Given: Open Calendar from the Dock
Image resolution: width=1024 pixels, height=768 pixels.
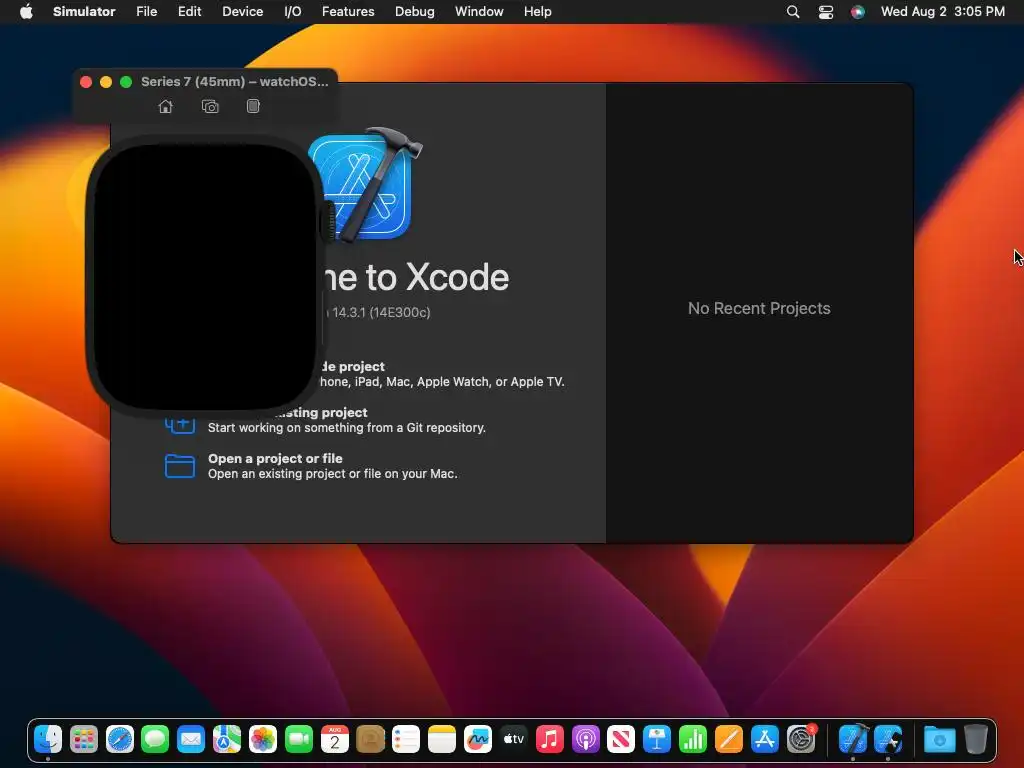Looking at the screenshot, I should (334, 739).
